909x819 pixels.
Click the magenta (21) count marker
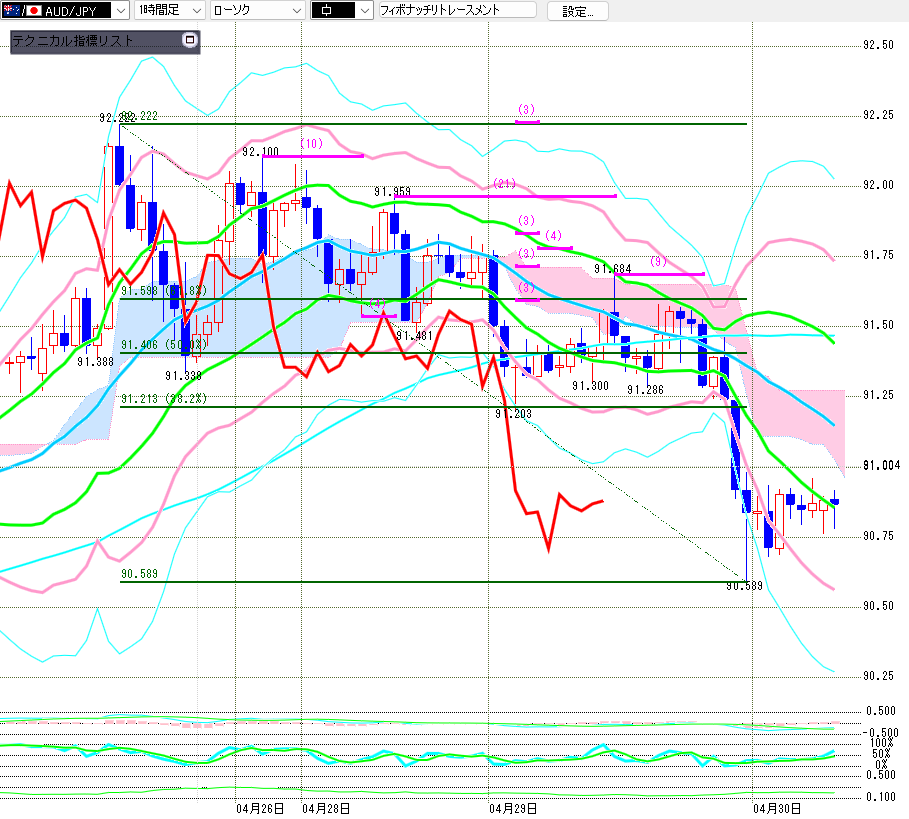(x=504, y=184)
